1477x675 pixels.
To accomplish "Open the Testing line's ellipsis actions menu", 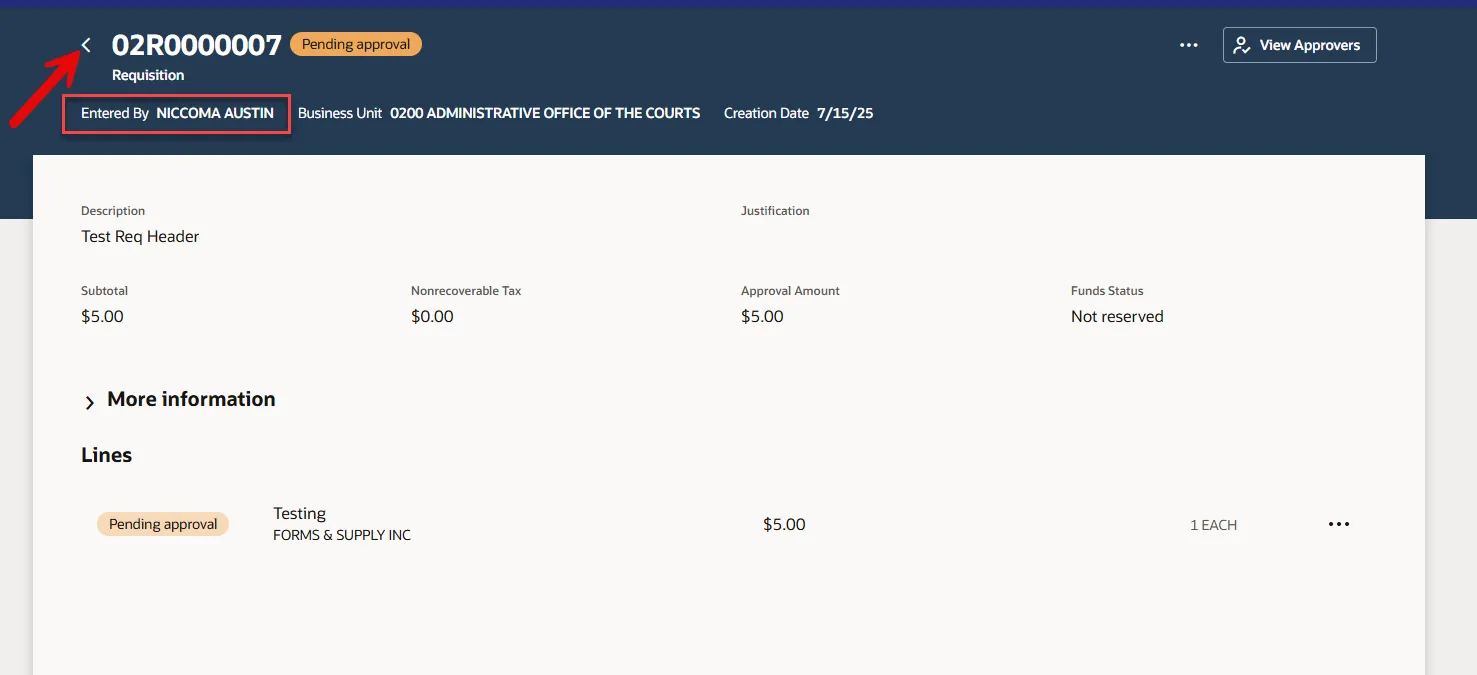I will (1339, 524).
